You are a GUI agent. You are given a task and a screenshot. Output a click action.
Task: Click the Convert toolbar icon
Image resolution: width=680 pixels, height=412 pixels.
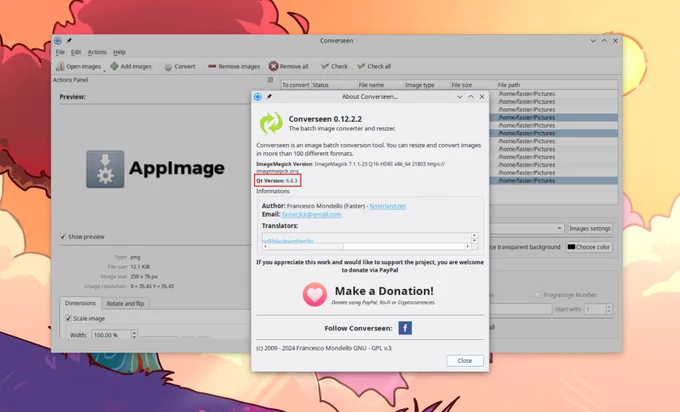click(x=168, y=67)
